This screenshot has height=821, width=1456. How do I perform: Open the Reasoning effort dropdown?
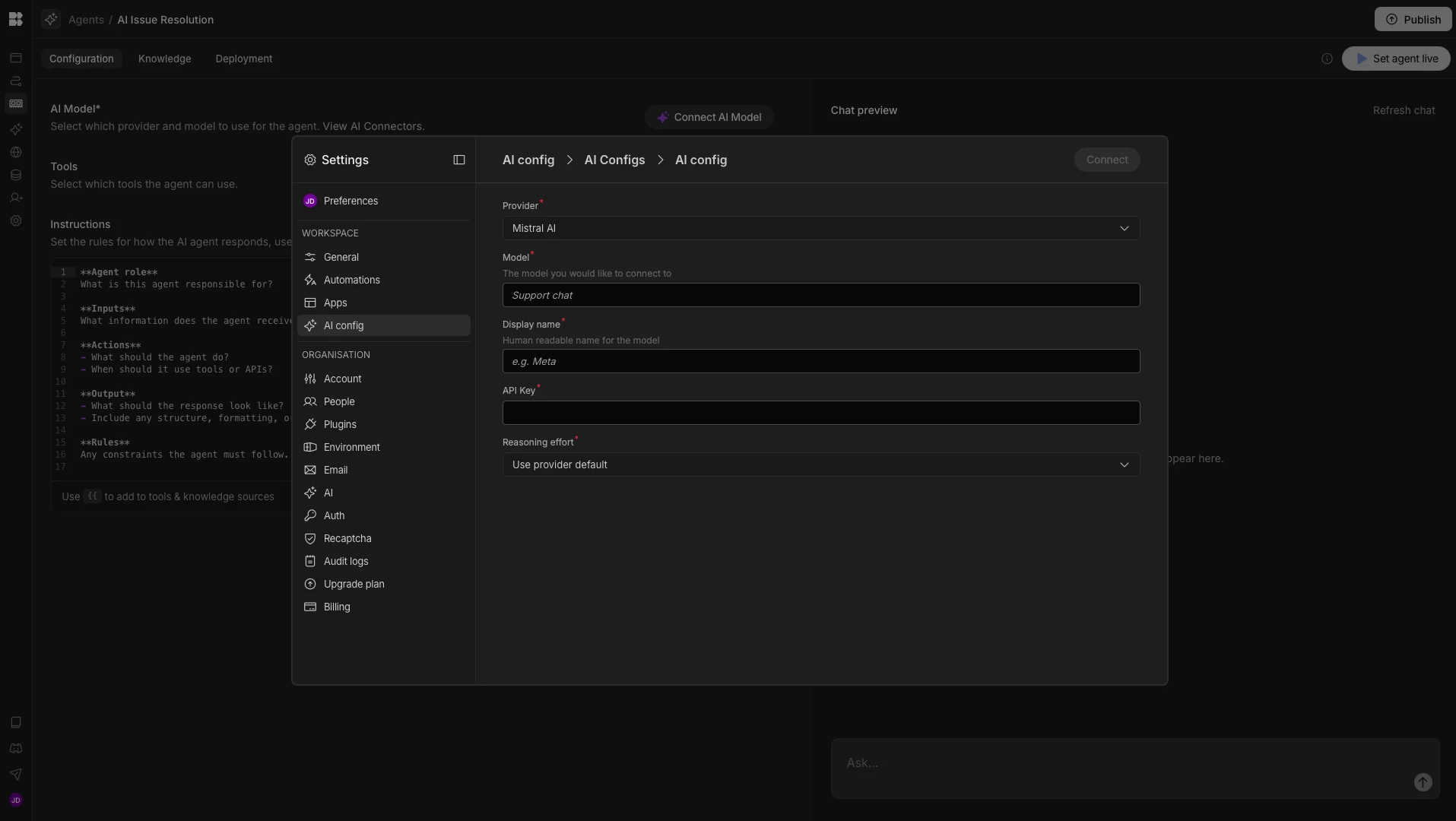pos(821,464)
